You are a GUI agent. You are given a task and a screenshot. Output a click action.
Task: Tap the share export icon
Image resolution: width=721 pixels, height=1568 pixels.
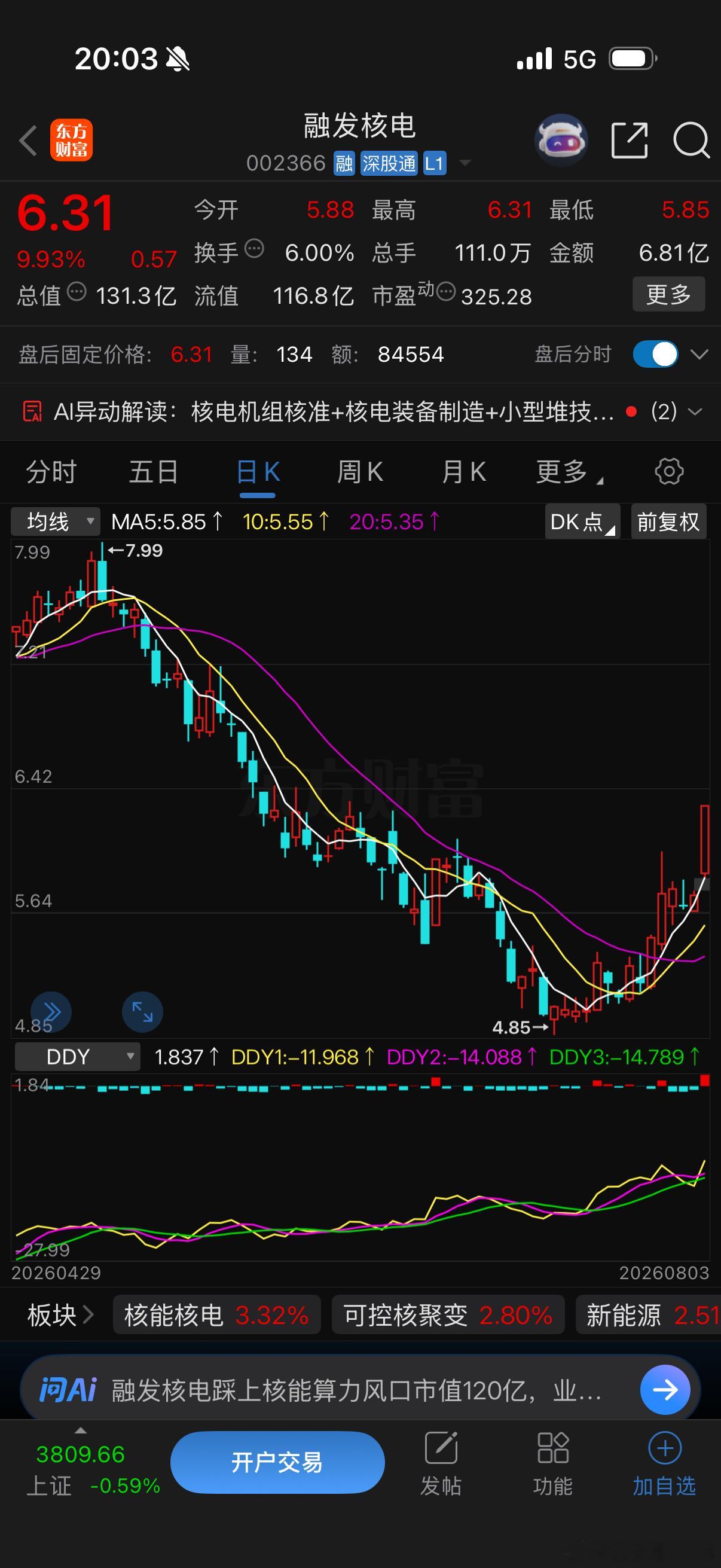tap(629, 140)
